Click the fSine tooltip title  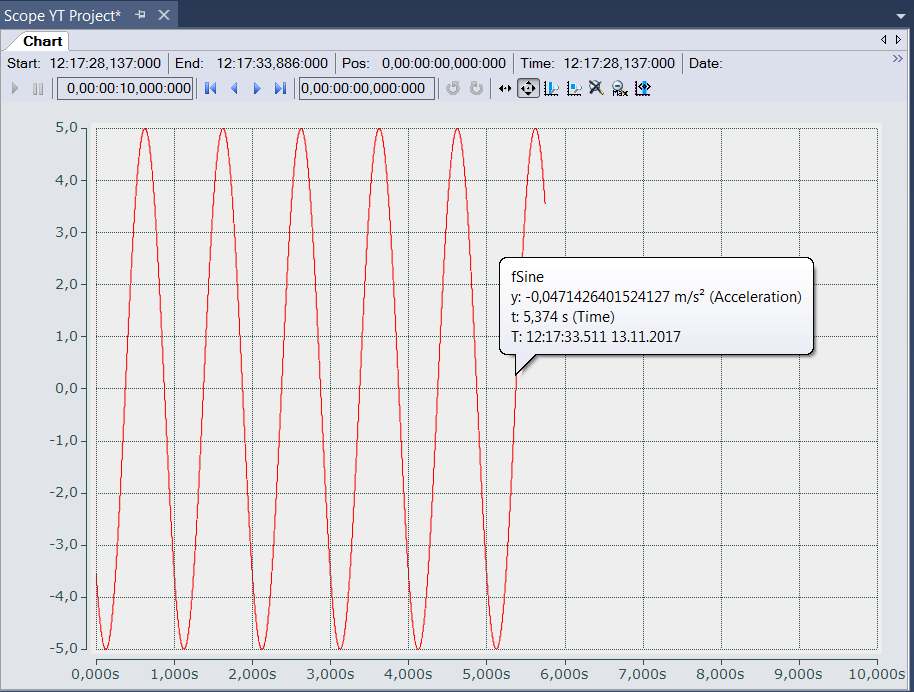pos(528,277)
